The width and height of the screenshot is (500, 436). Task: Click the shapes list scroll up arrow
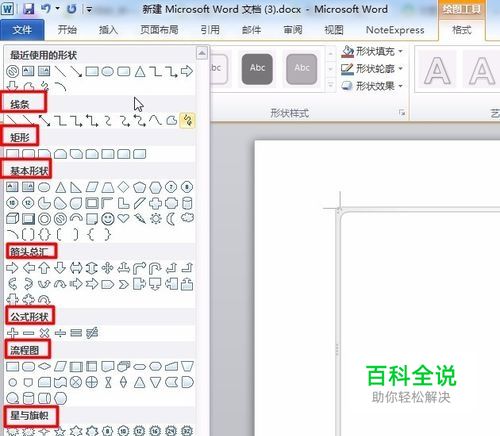(x=202, y=53)
